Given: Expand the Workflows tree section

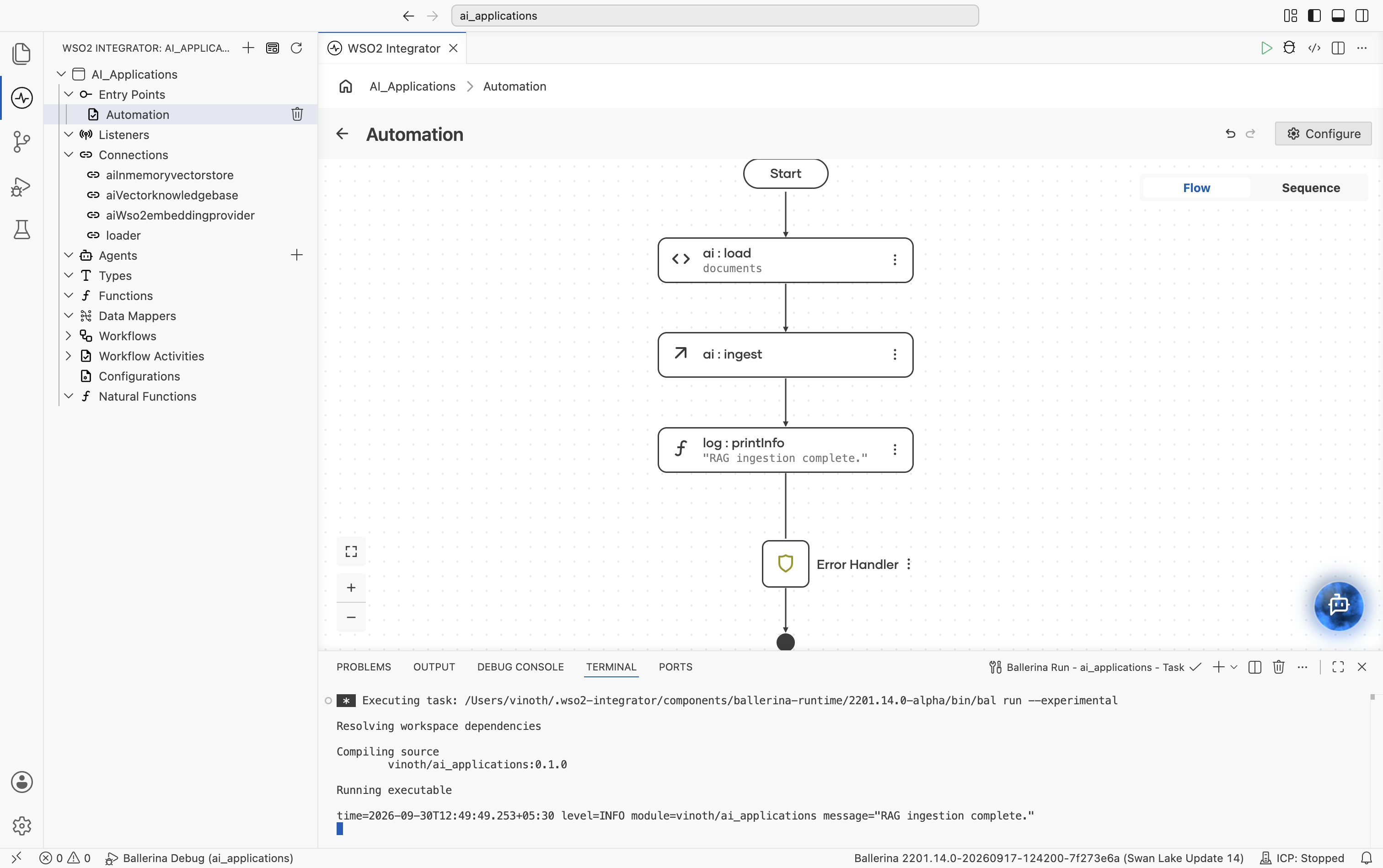Looking at the screenshot, I should pyautogui.click(x=68, y=335).
